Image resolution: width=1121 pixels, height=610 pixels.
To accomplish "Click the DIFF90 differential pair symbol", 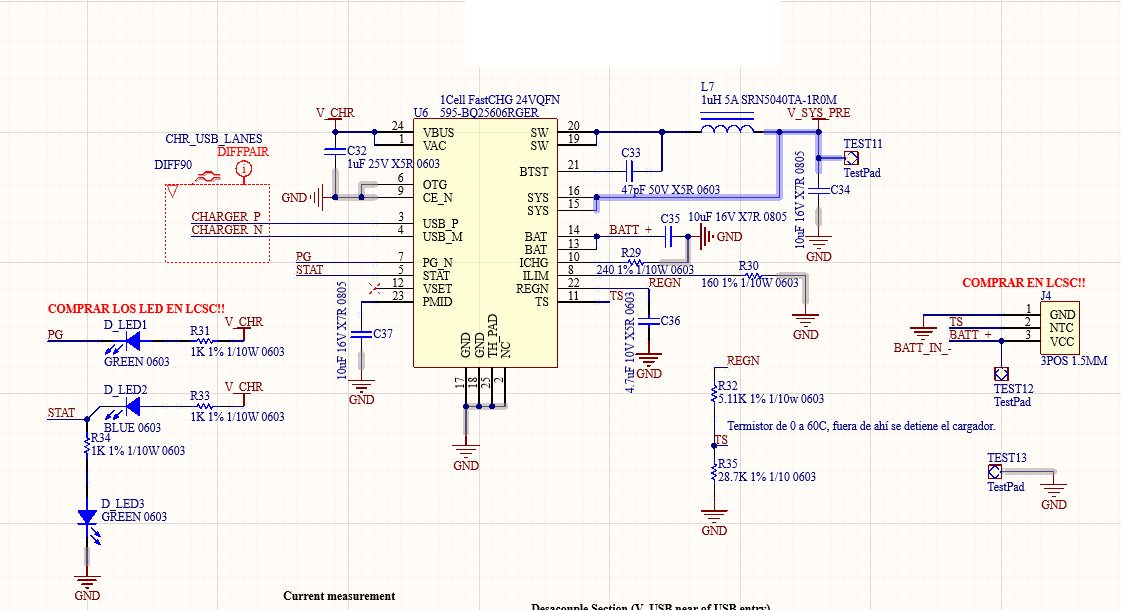I will (208, 175).
